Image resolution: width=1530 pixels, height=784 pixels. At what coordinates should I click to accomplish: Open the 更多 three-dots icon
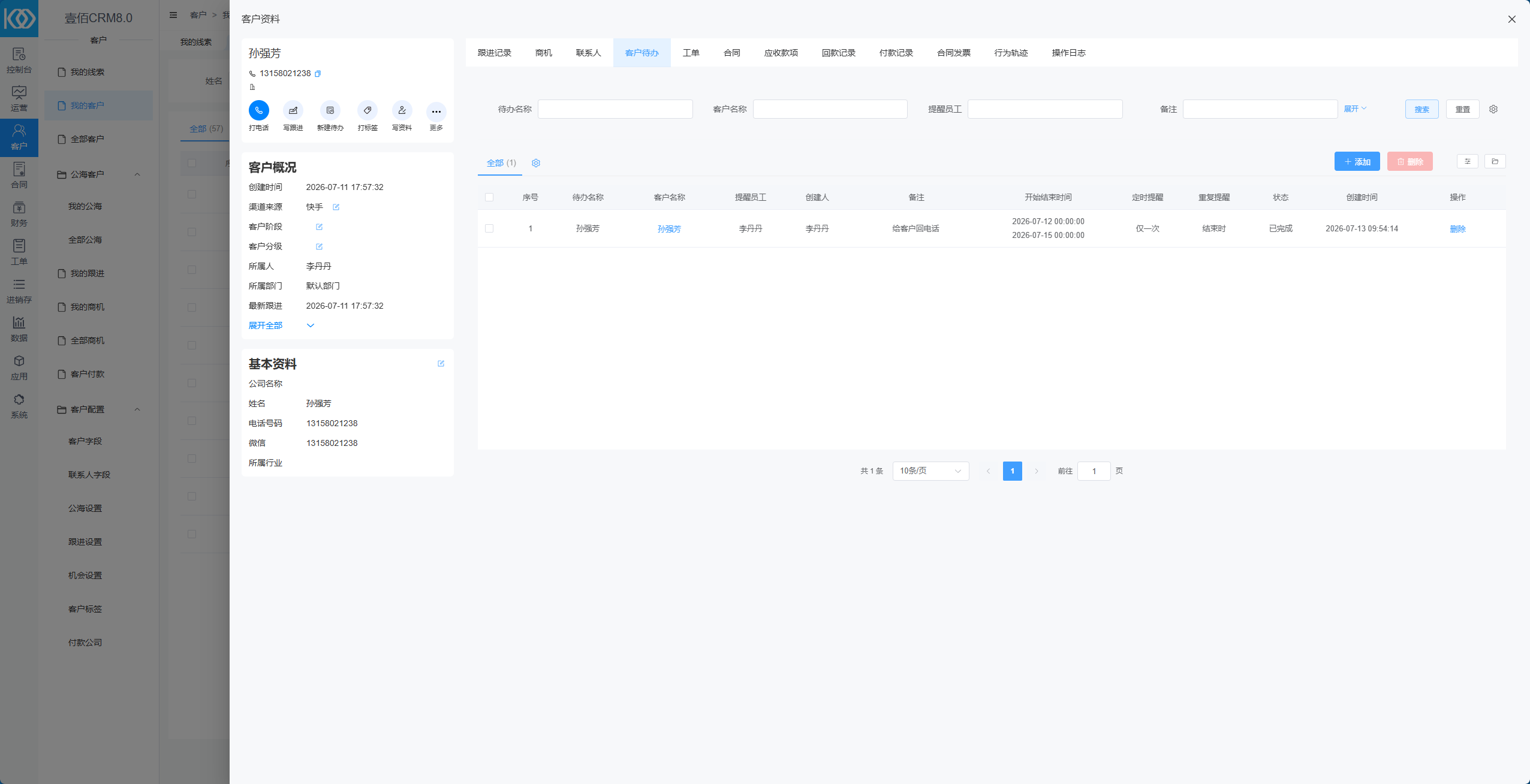pos(436,111)
